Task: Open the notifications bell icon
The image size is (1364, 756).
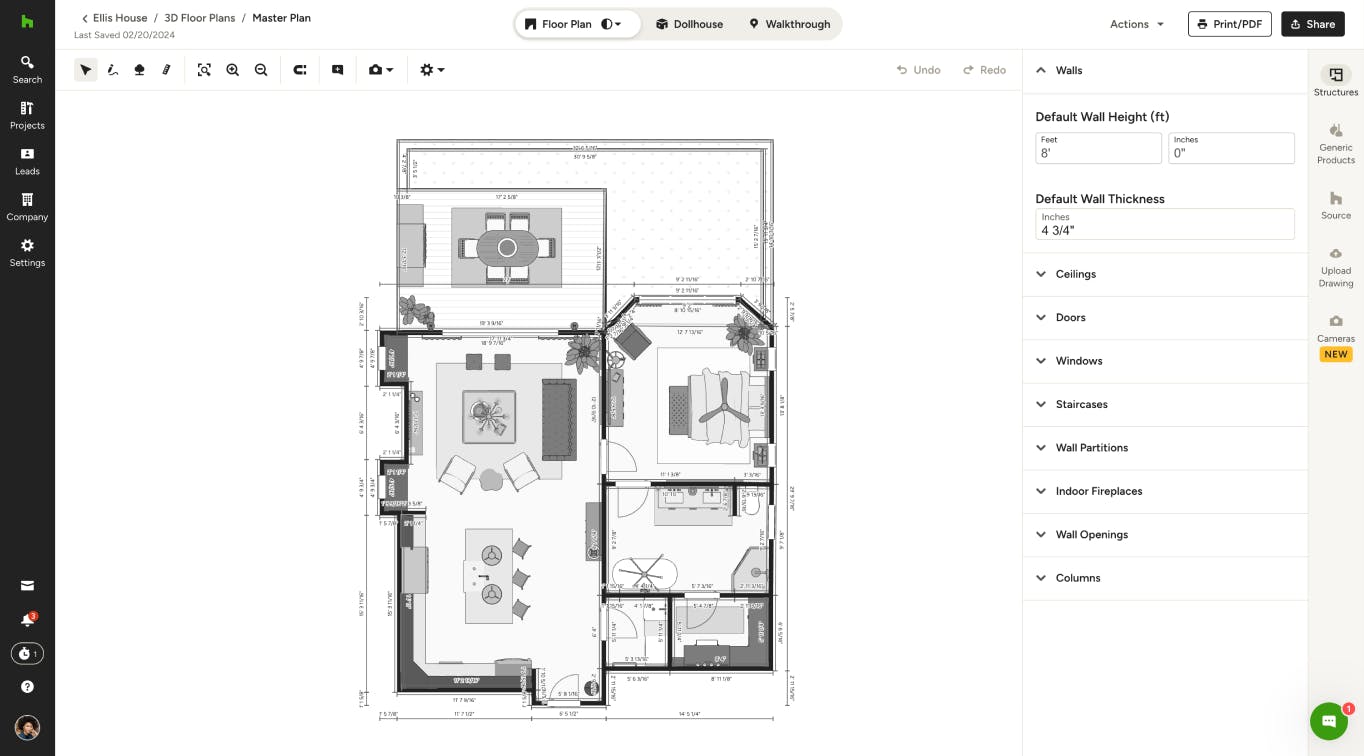Action: [27, 620]
